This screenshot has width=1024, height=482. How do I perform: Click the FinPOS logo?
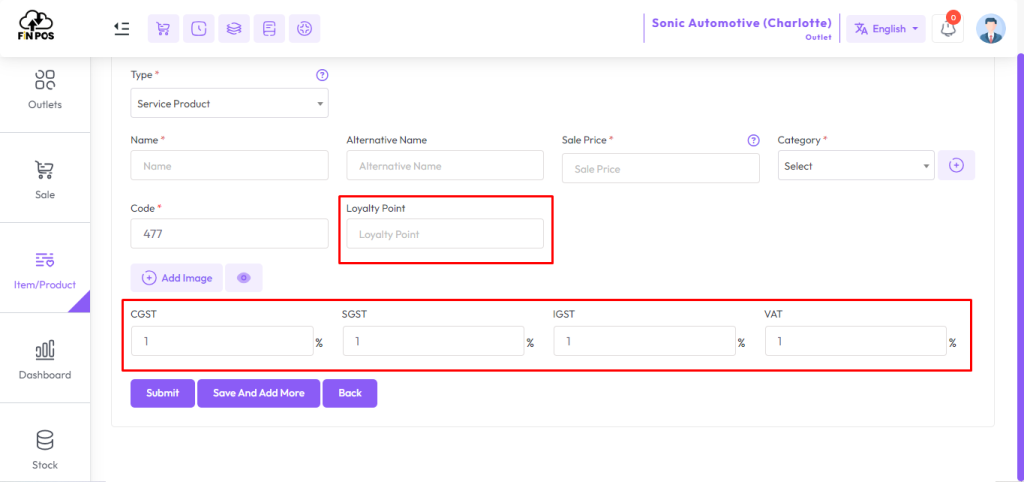coord(36,26)
